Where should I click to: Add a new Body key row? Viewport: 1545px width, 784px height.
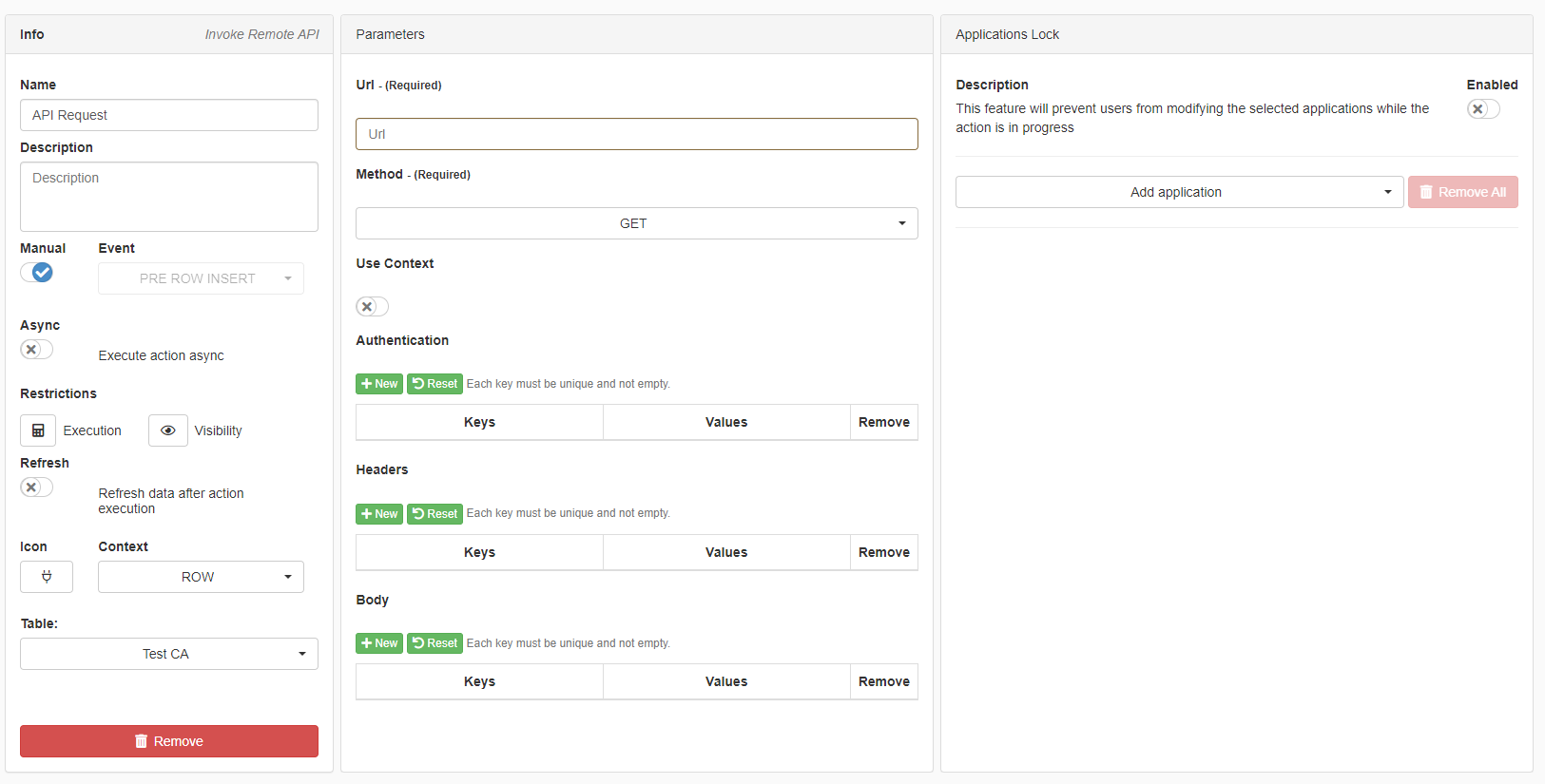click(379, 643)
